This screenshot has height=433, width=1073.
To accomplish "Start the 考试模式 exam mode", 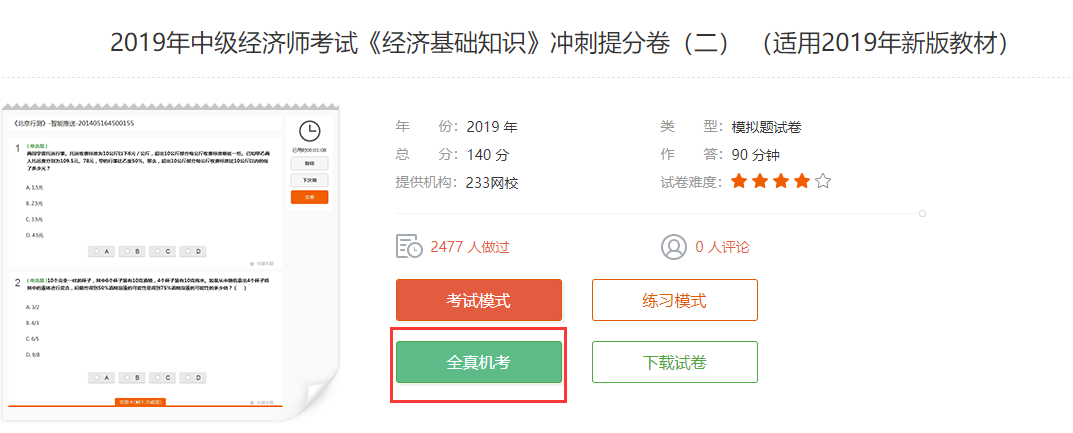I will (479, 300).
